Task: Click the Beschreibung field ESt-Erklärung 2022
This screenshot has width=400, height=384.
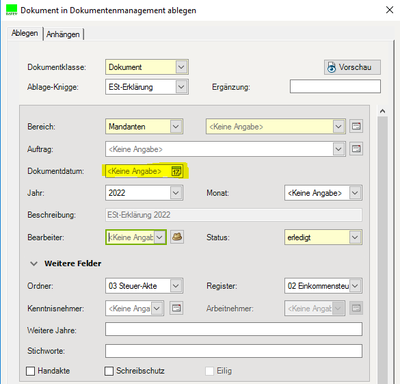Action: coord(234,215)
